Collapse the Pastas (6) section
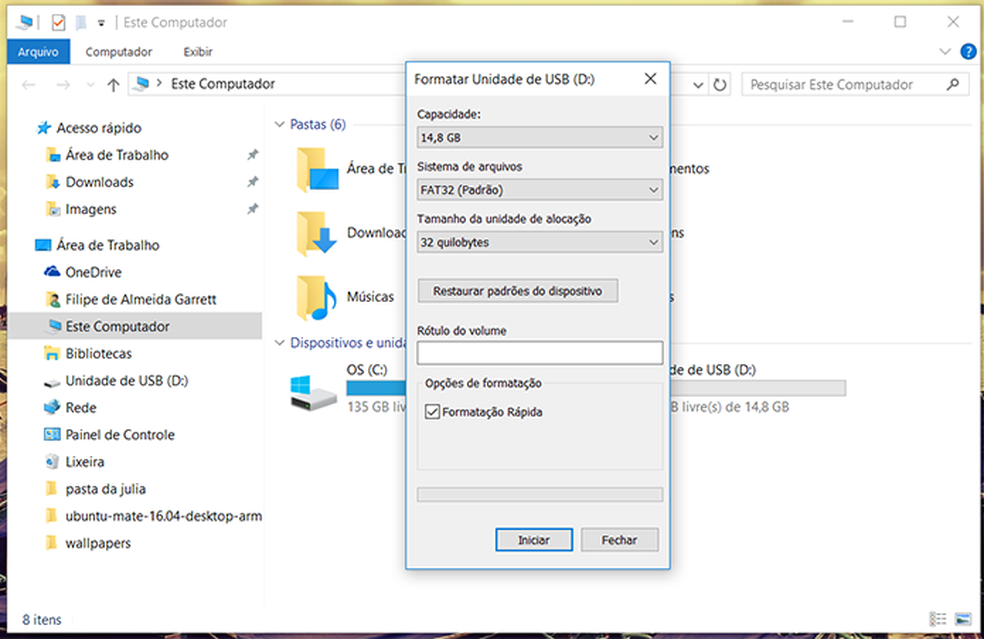Viewport: 984px width, 639px height. [280, 124]
